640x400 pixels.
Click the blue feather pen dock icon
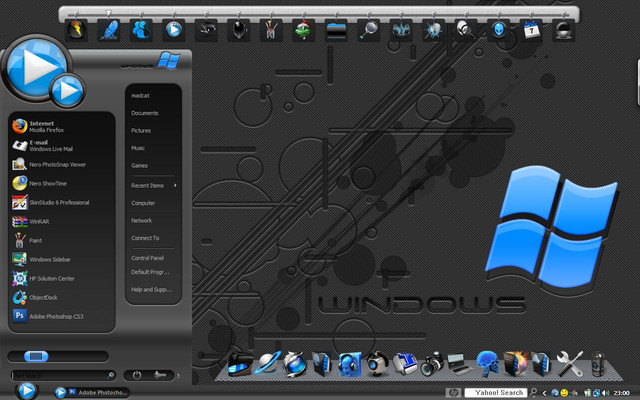(x=109, y=30)
